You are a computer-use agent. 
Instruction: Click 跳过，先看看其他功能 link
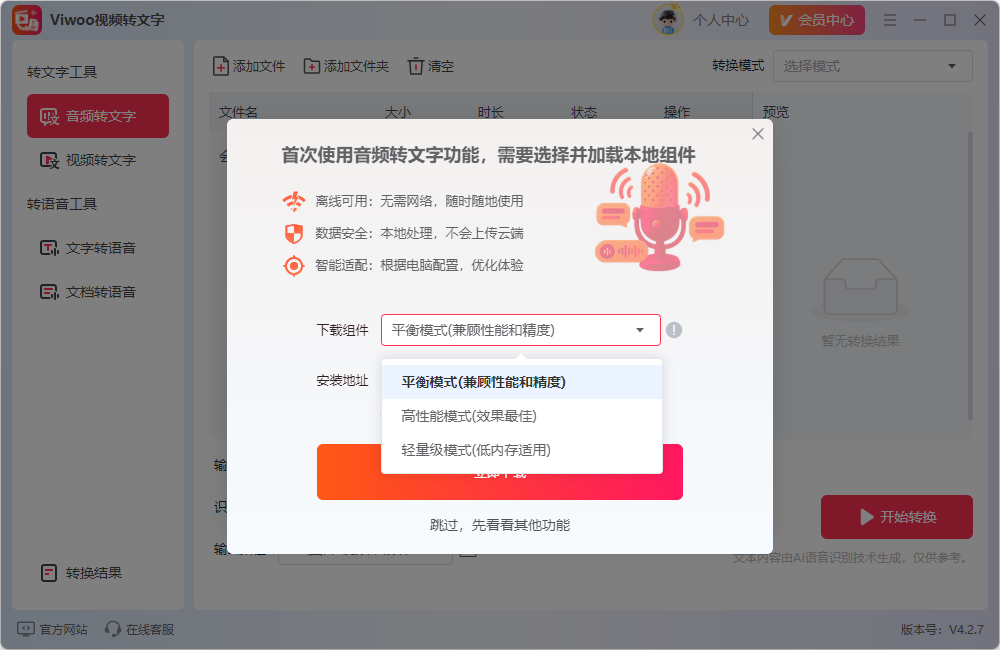500,525
